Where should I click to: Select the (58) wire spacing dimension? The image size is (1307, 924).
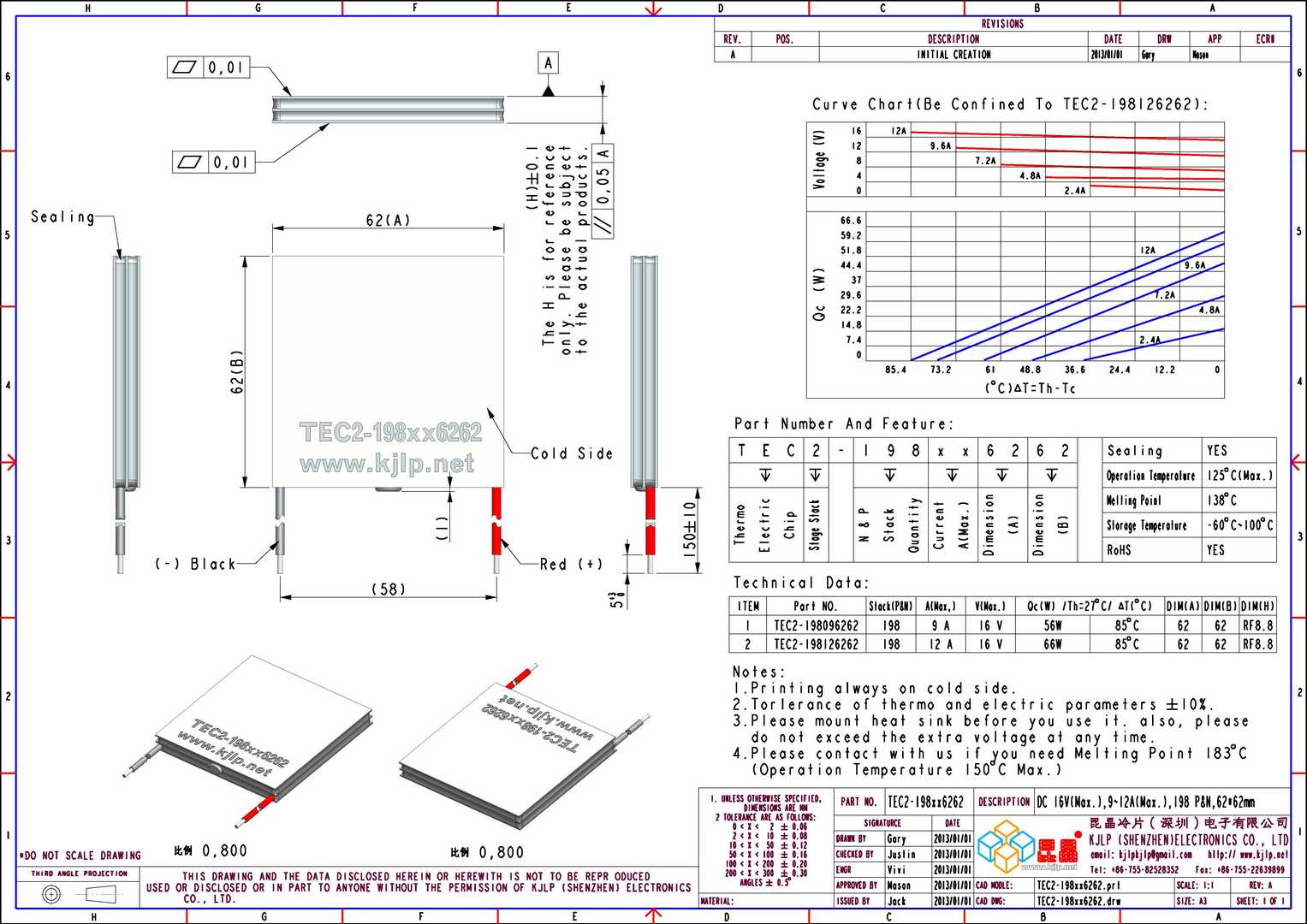click(x=388, y=589)
